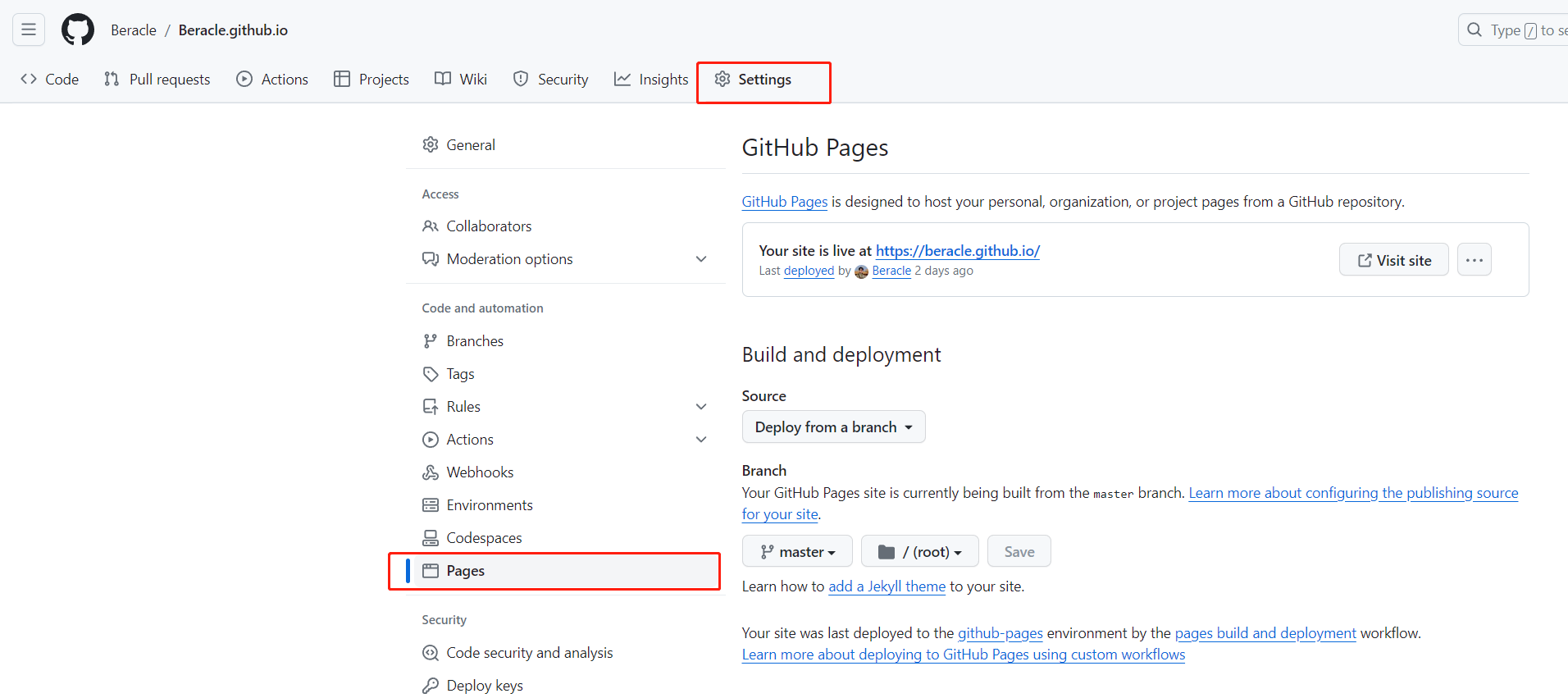This screenshot has height=698, width=1568.
Task: Click the pull request icon in repo nav
Action: pyautogui.click(x=112, y=80)
